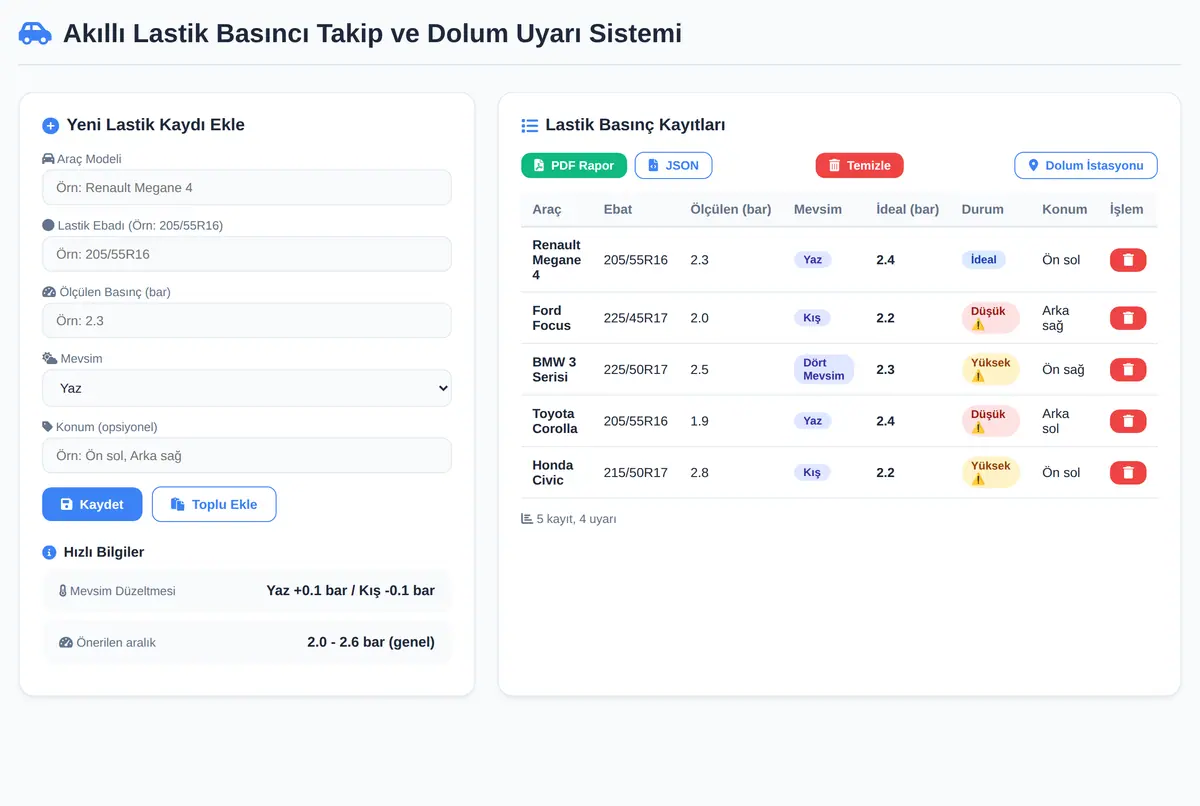Click the circle icon beside Lastik Ebadı label
The height and width of the screenshot is (806, 1200).
48,225
